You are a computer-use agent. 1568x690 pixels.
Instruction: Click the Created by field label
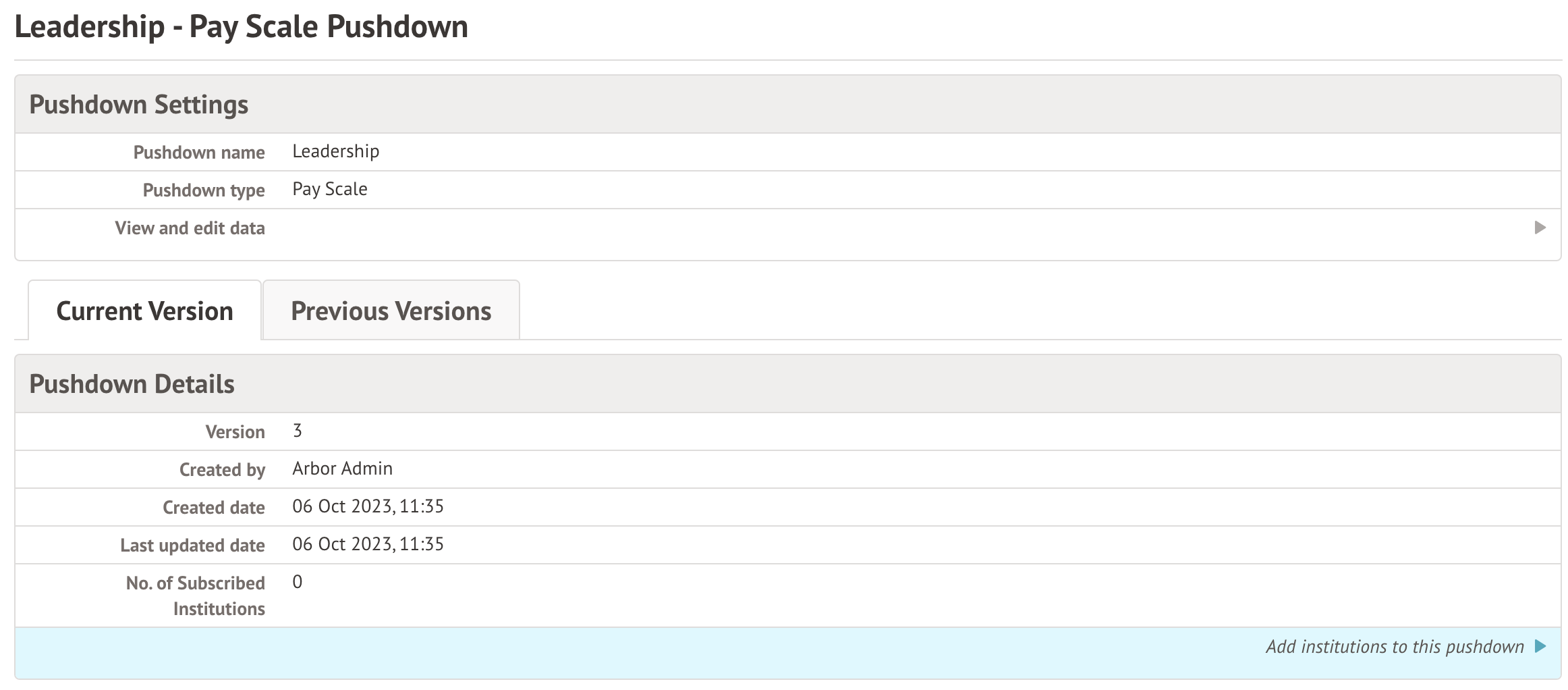coord(222,470)
